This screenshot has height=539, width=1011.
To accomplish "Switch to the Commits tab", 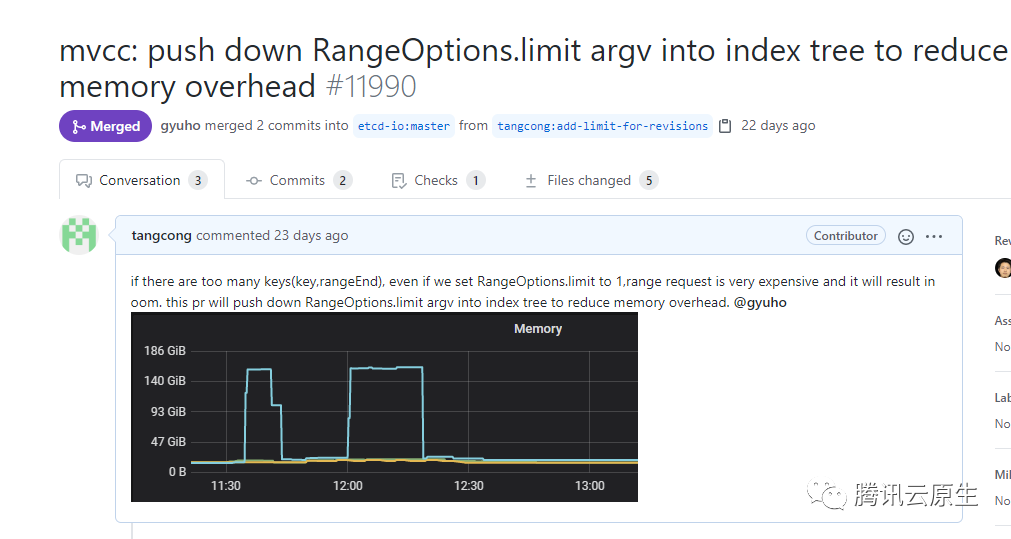I will coord(297,181).
